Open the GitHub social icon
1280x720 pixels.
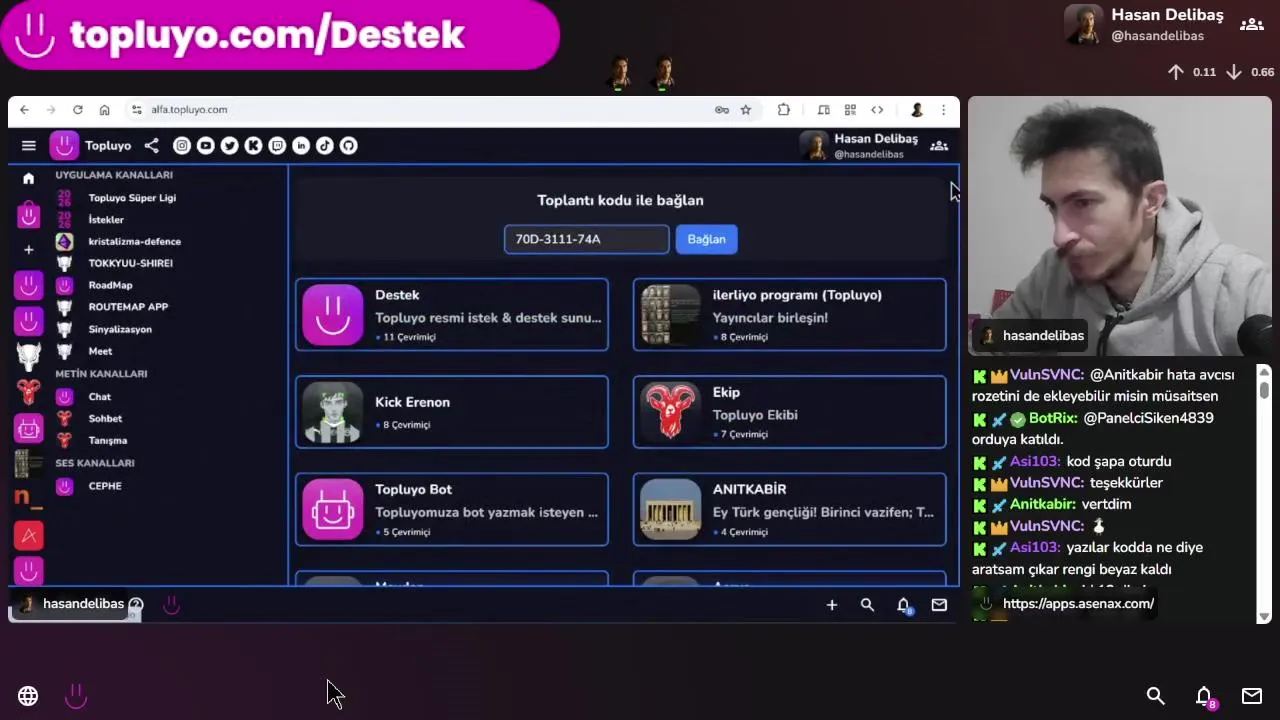[x=349, y=146]
